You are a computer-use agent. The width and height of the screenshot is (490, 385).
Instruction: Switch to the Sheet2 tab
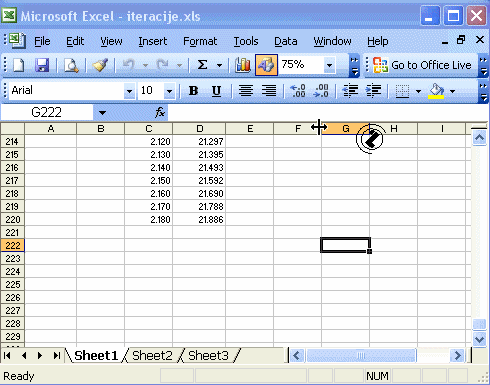[152, 356]
